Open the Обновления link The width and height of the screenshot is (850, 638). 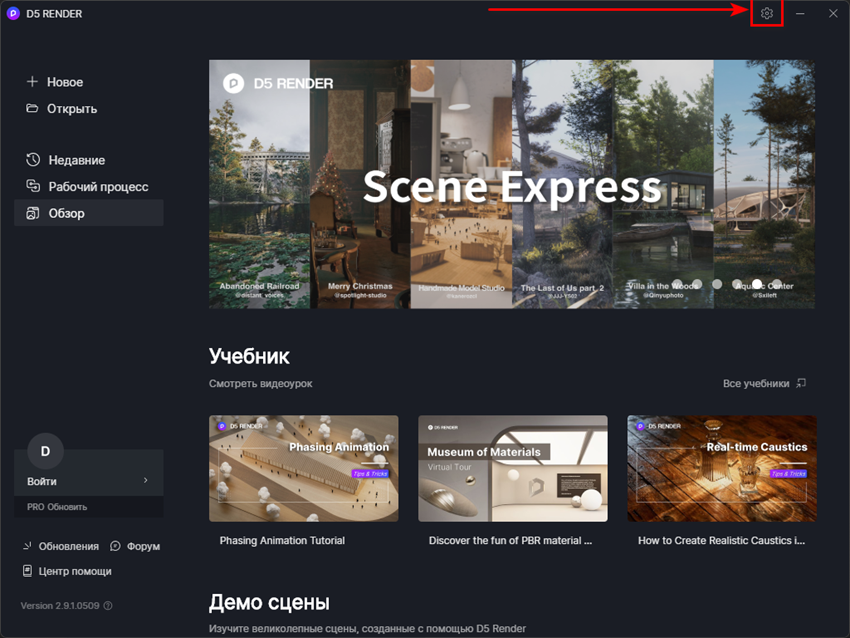click(x=61, y=546)
